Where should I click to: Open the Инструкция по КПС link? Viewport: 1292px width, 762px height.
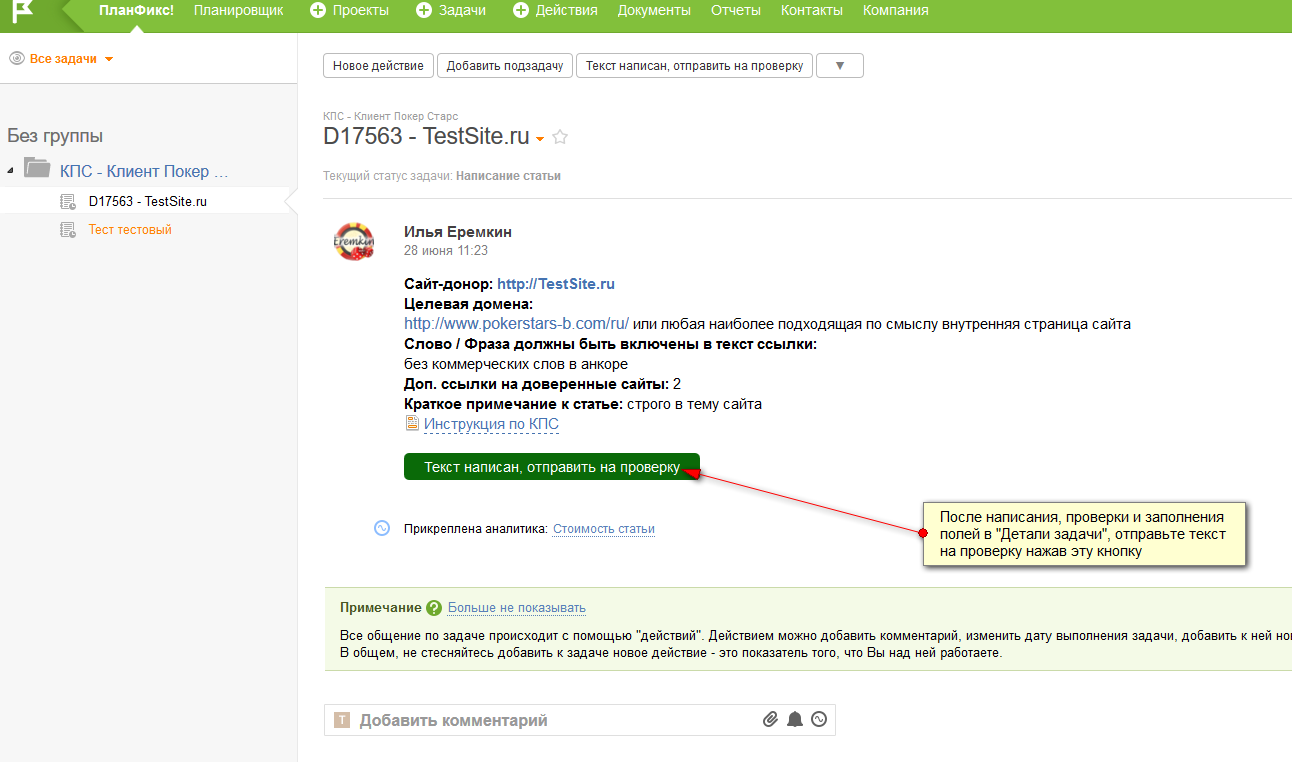(x=491, y=424)
